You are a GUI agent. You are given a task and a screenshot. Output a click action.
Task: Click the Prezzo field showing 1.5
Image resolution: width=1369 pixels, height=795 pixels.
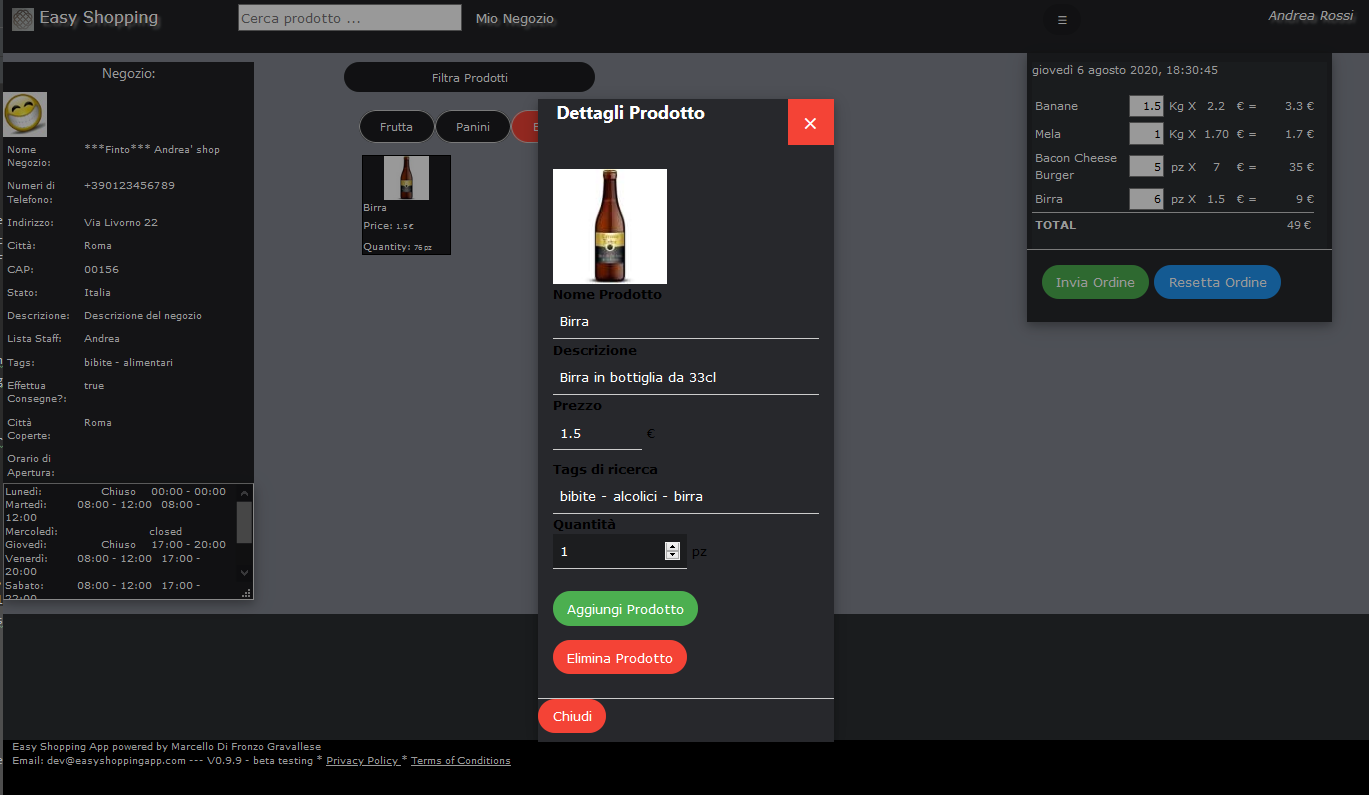(597, 434)
